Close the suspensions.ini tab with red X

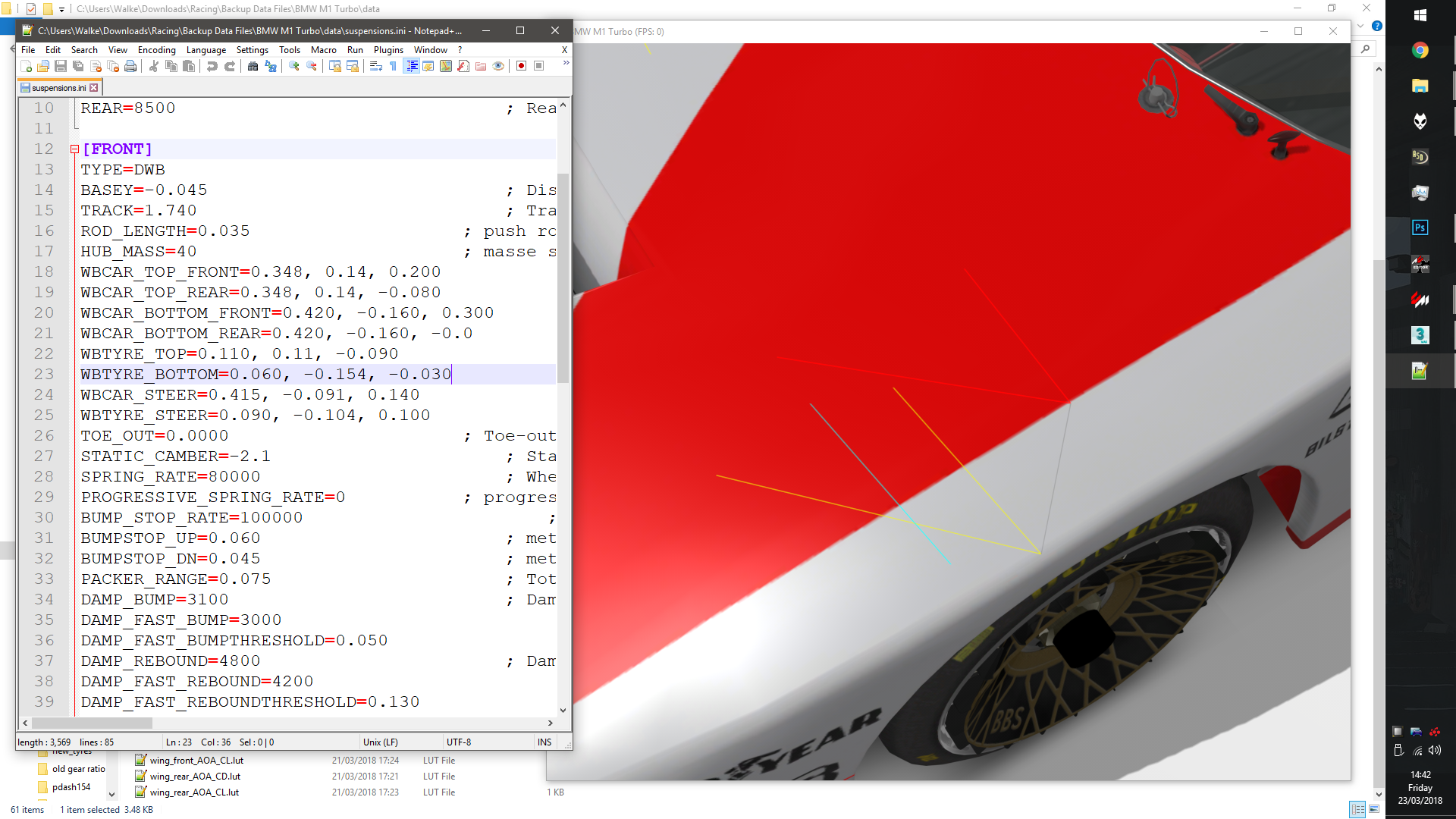click(x=94, y=88)
